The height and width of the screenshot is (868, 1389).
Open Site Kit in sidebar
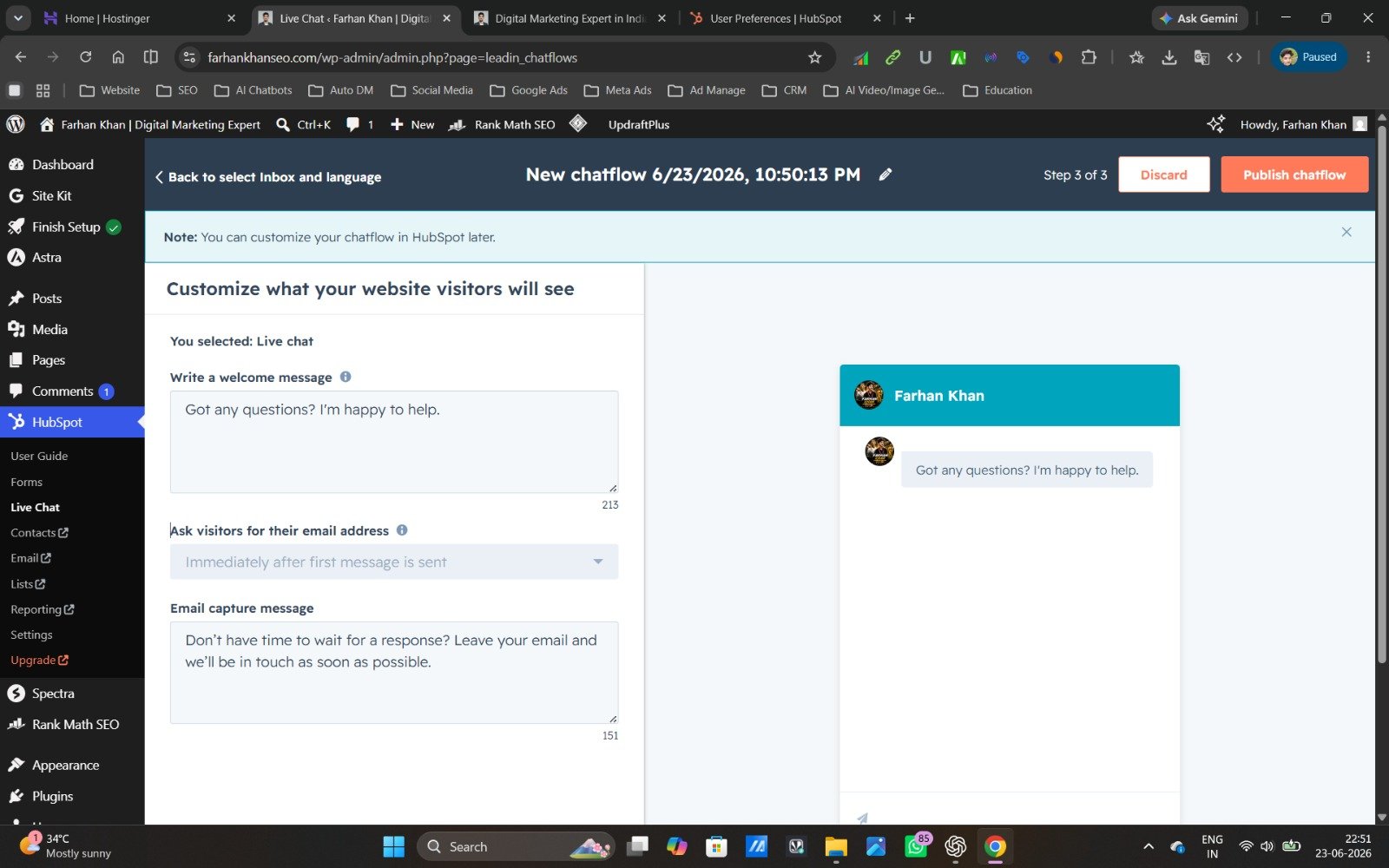72,195
